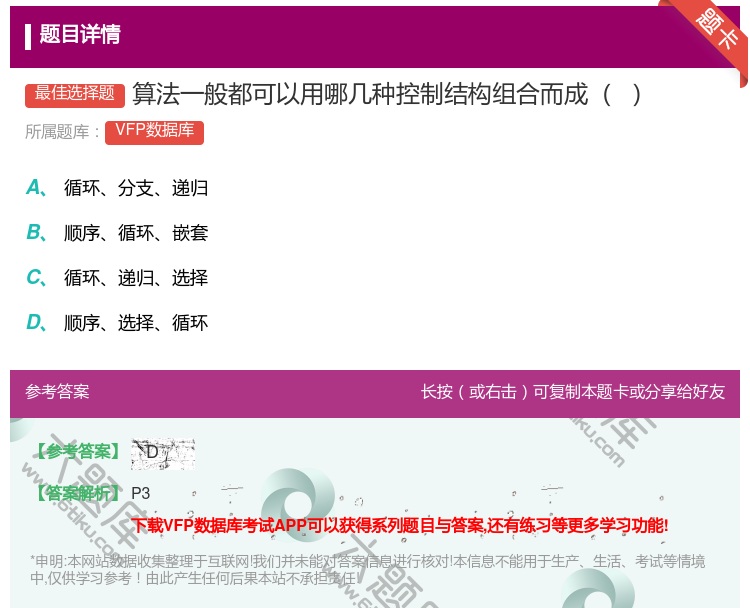Click the 题目详情 header title
This screenshot has width=750, height=608.
point(80,34)
